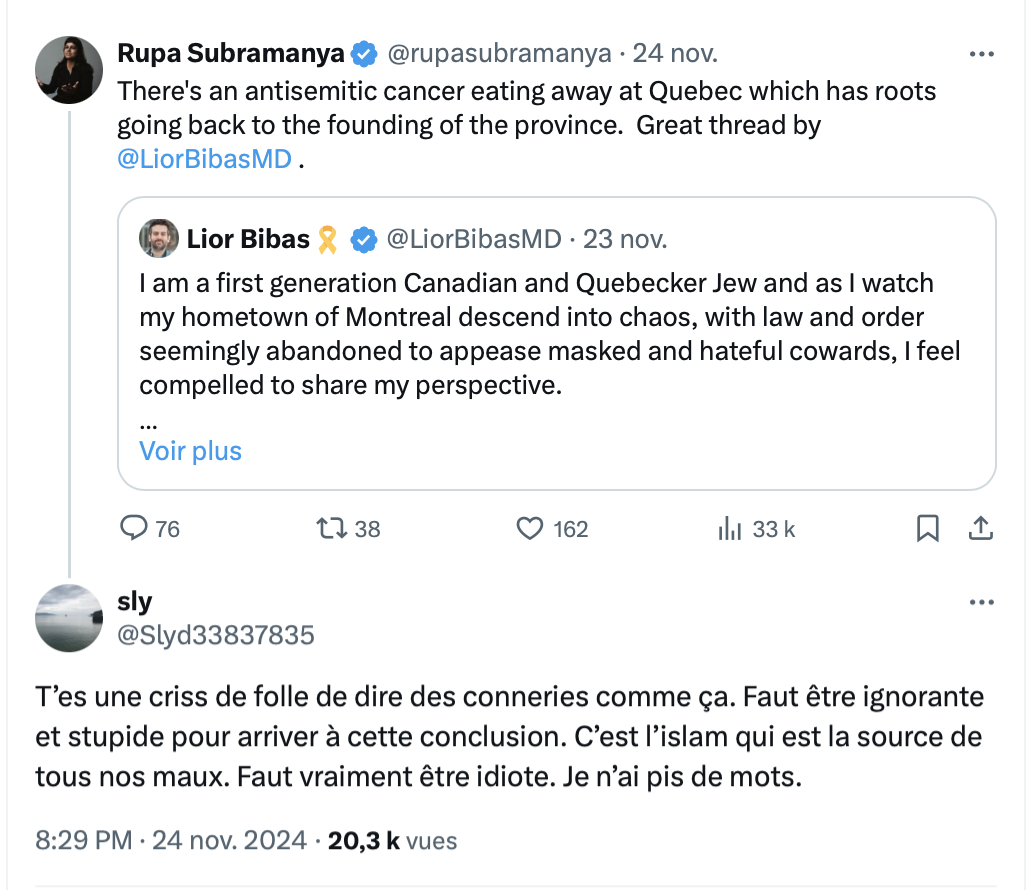Click the @rupasubramanya handle

[498, 53]
